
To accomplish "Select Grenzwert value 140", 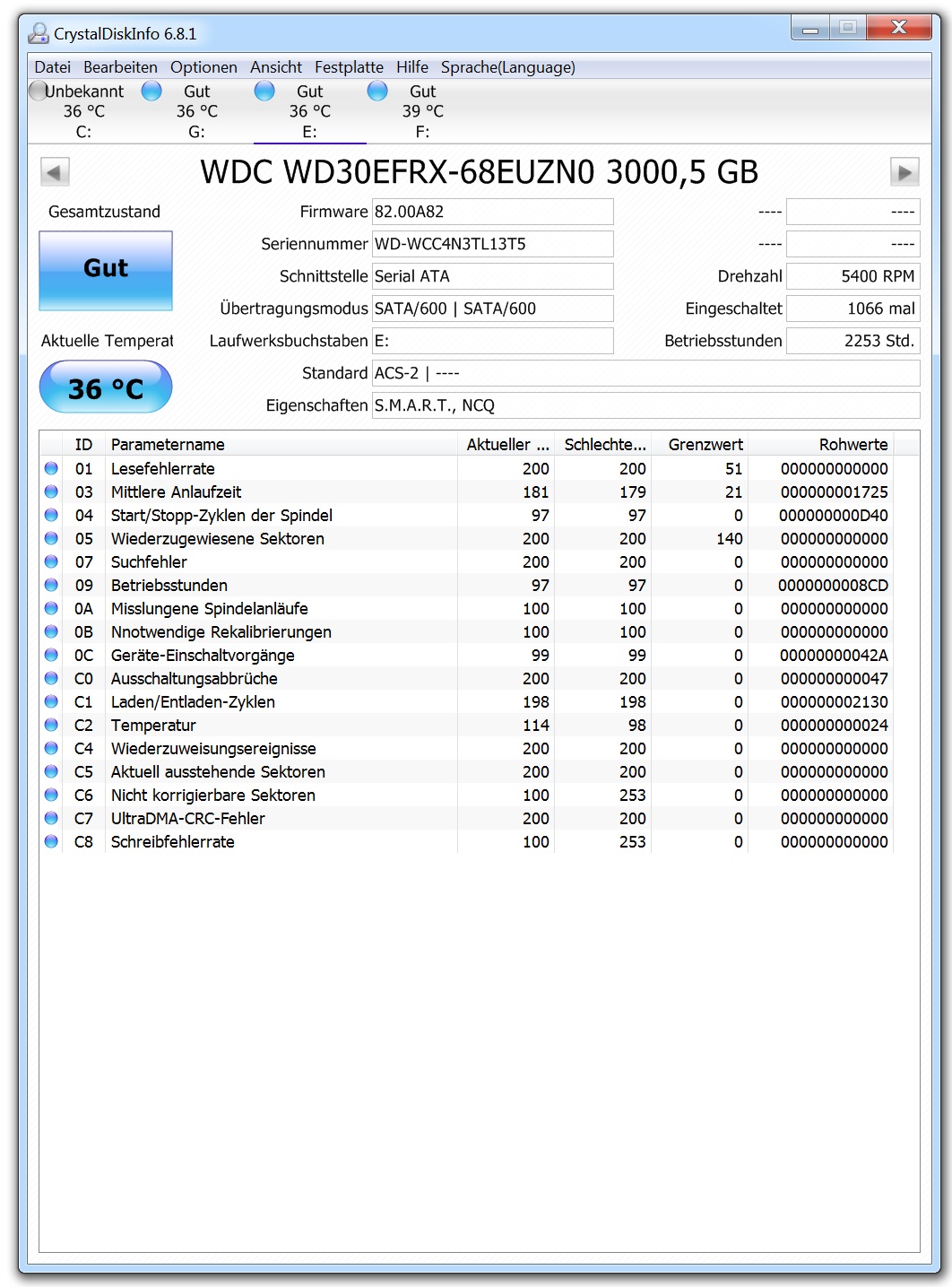I will (730, 538).
